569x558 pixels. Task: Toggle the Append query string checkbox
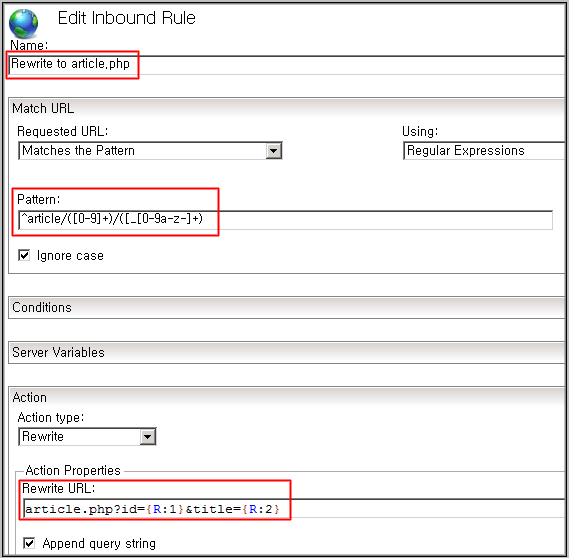(29, 543)
